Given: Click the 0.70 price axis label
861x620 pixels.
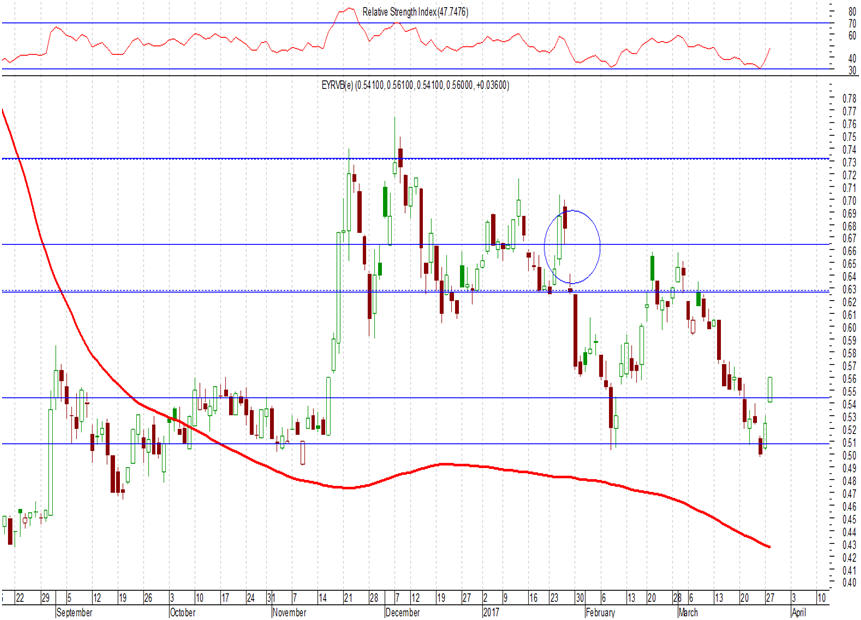Looking at the screenshot, I should (x=849, y=200).
